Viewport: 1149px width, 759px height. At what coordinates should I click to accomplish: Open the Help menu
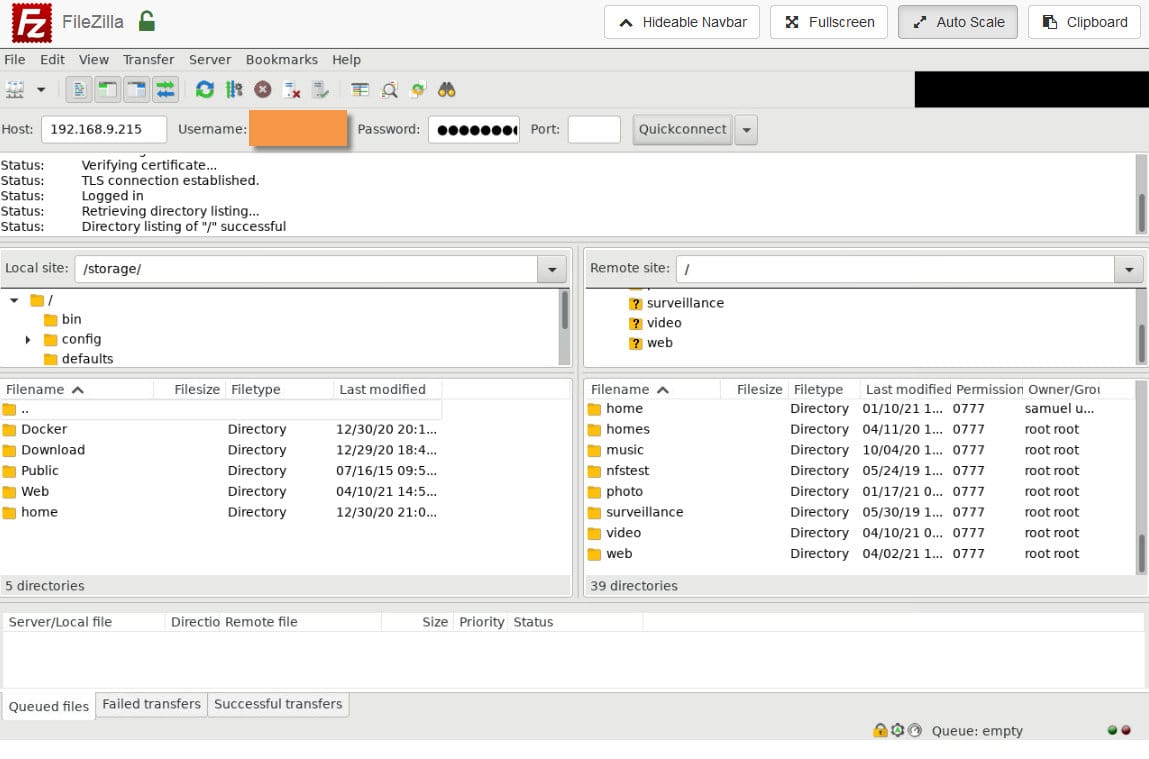click(346, 59)
